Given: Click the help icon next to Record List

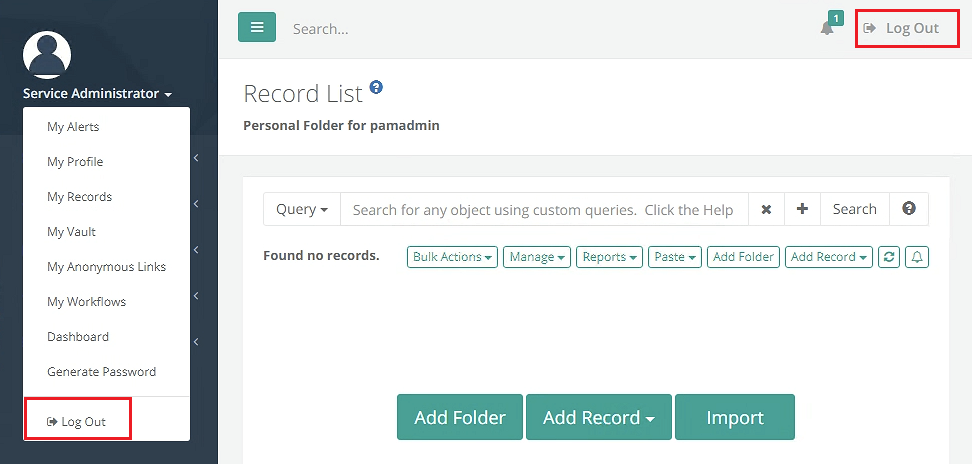Looking at the screenshot, I should (376, 88).
